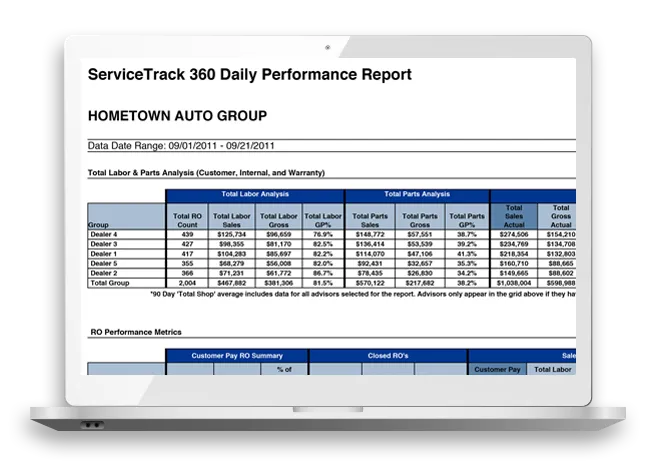The image size is (650, 469).
Task: Click labor sales value $68,279
Action: click(x=232, y=263)
